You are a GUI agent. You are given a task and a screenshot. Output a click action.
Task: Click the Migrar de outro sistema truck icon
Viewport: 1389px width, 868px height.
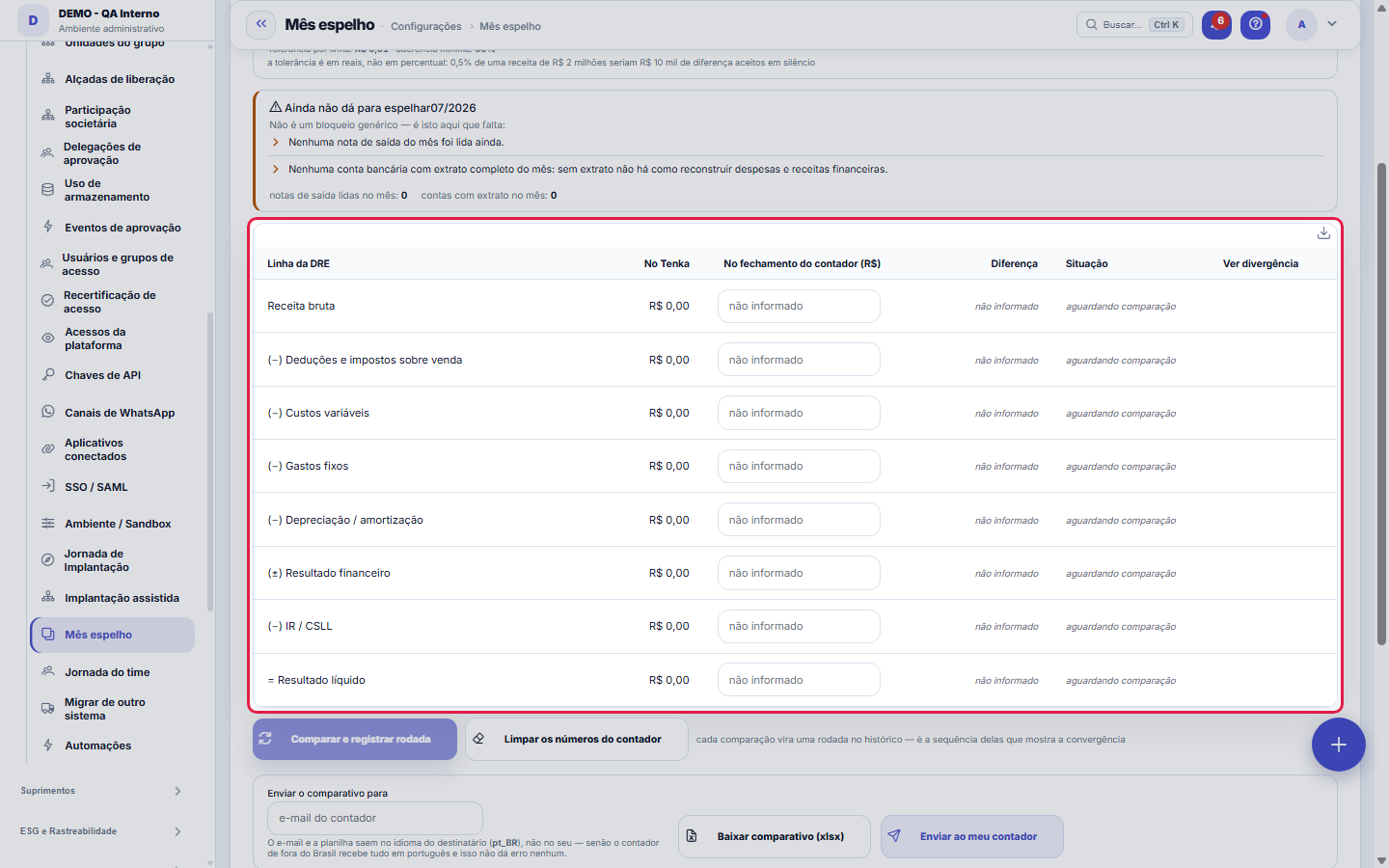pyautogui.click(x=48, y=709)
